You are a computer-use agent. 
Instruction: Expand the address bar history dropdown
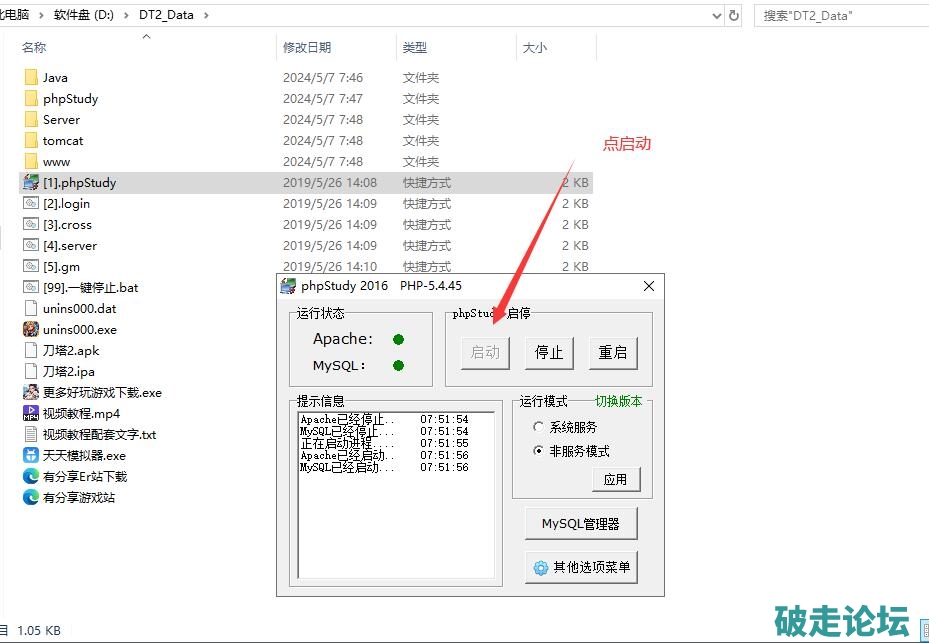(716, 16)
